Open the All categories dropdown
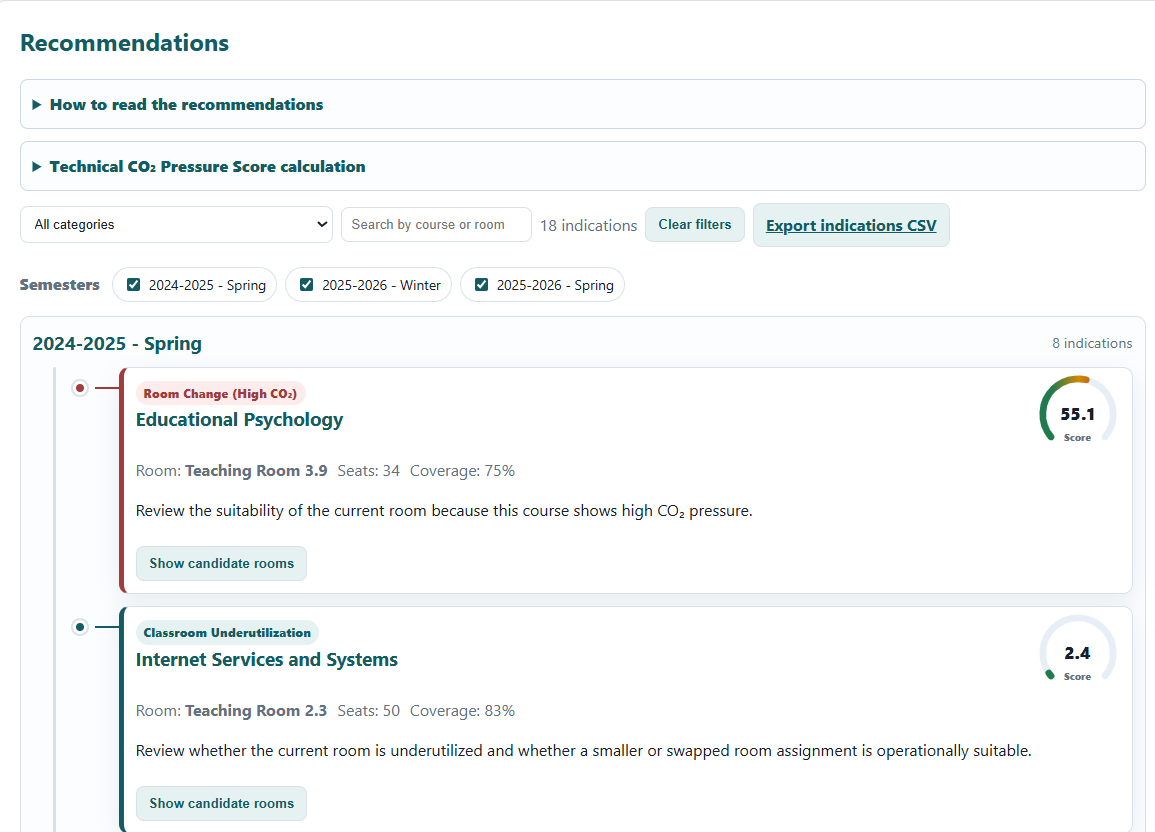 click(x=176, y=225)
